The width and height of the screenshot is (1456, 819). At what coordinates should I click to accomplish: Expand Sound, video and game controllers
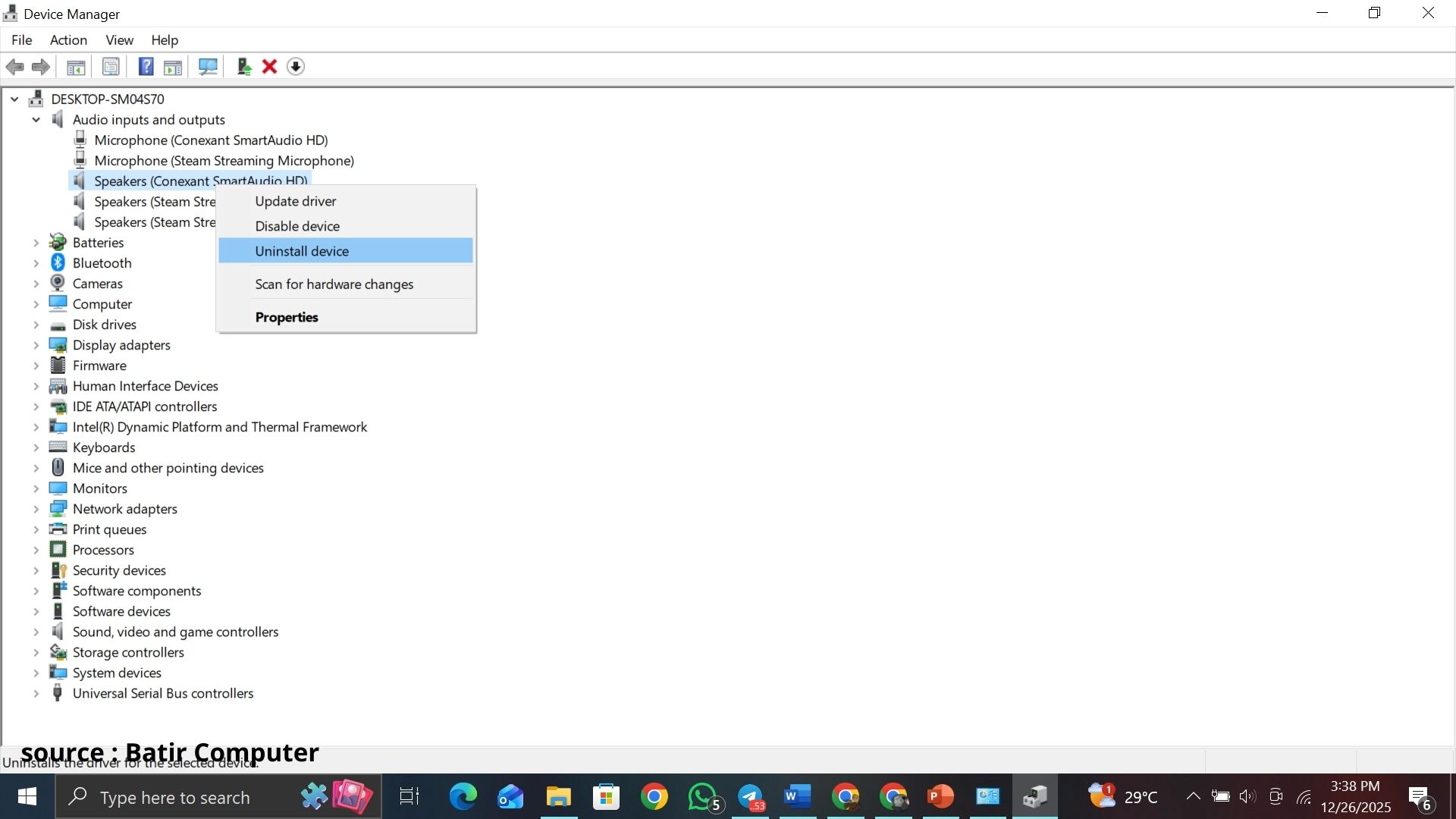(x=36, y=631)
